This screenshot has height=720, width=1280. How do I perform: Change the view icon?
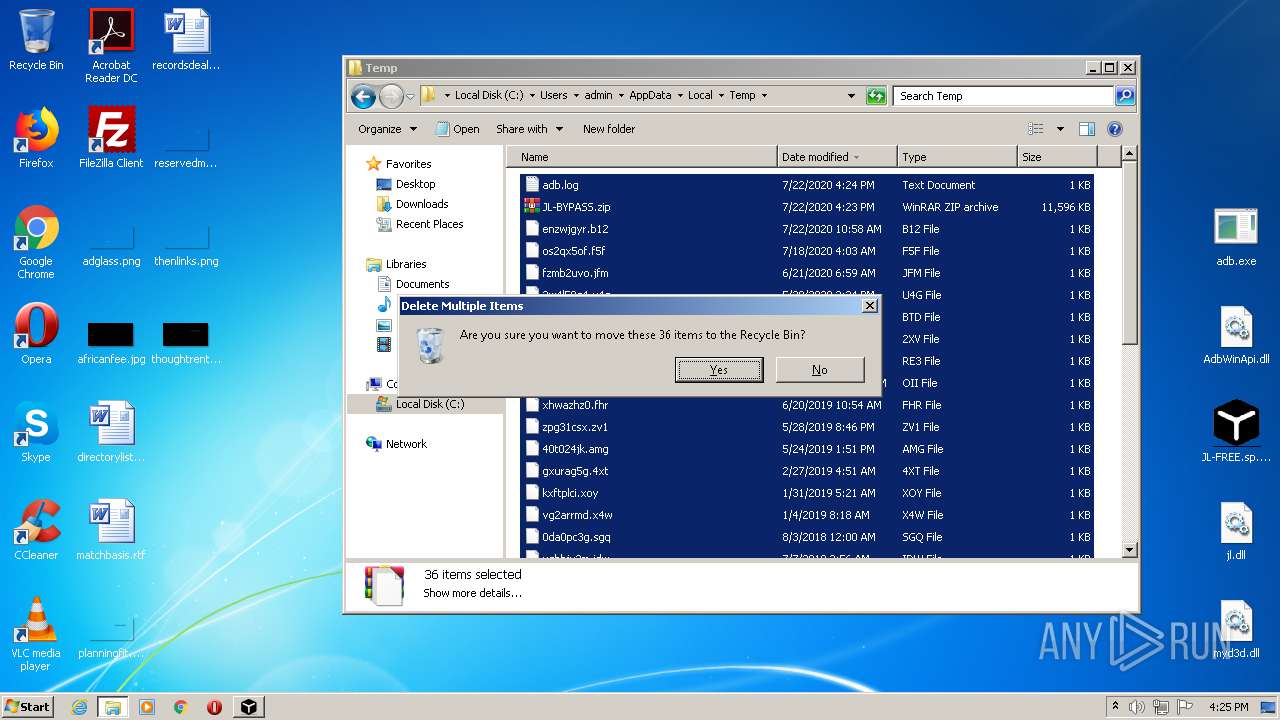coord(1036,129)
